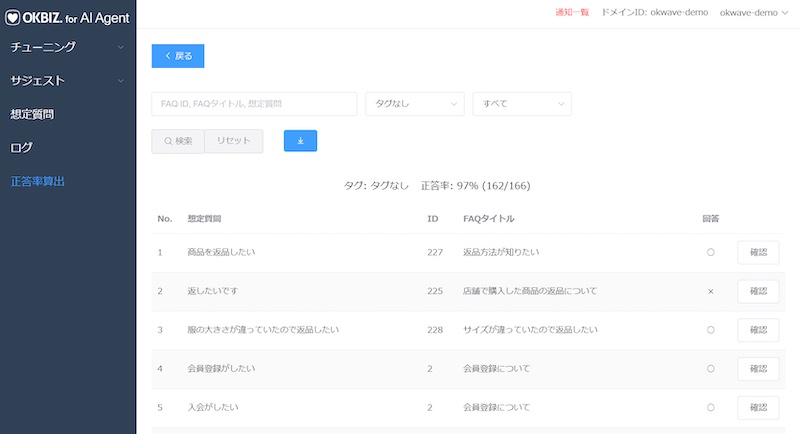Screen dimensions: 800x434
Task: Click 確認 for 入会がしたい row
Action: coord(758,407)
